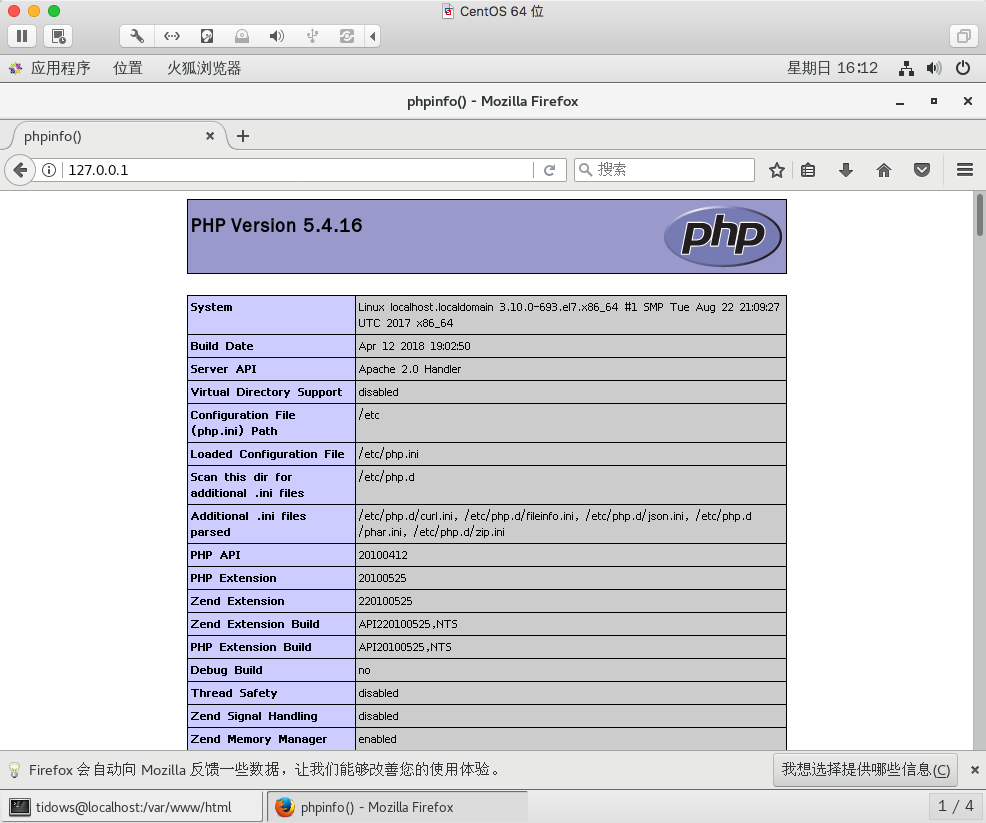The width and height of the screenshot is (986, 823).
Task: Open workspace switcher 1 / 4
Action: (x=955, y=806)
